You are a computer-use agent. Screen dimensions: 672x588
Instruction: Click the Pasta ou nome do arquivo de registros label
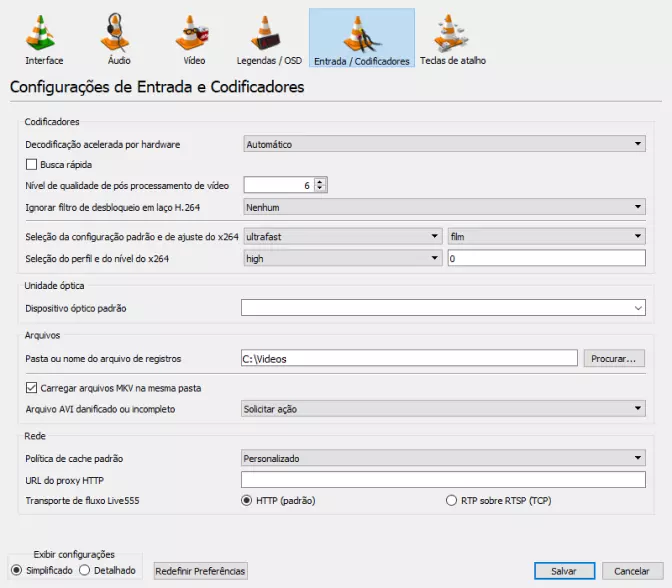(103, 359)
